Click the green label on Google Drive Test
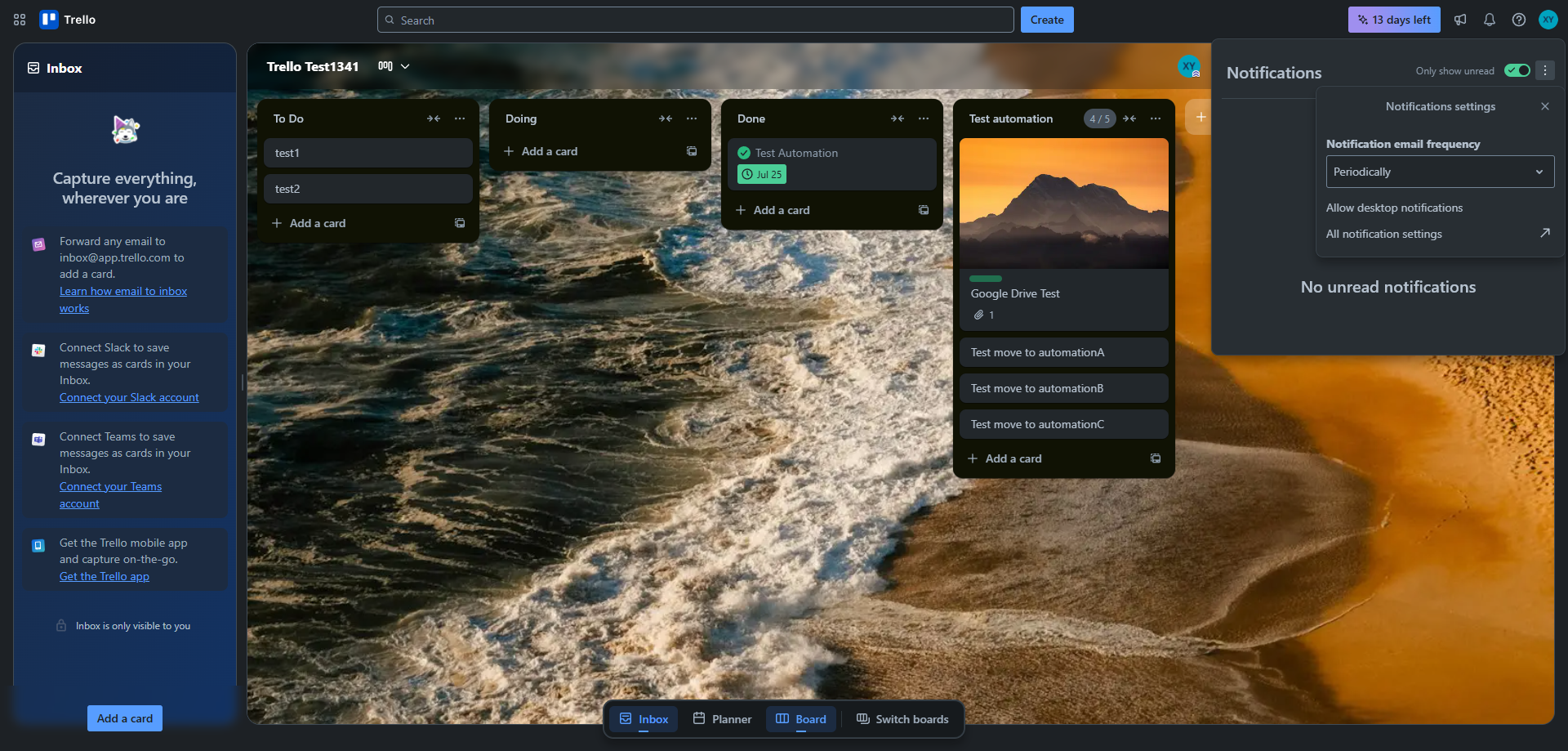Screen dimensions: 1568x751 tap(986, 279)
